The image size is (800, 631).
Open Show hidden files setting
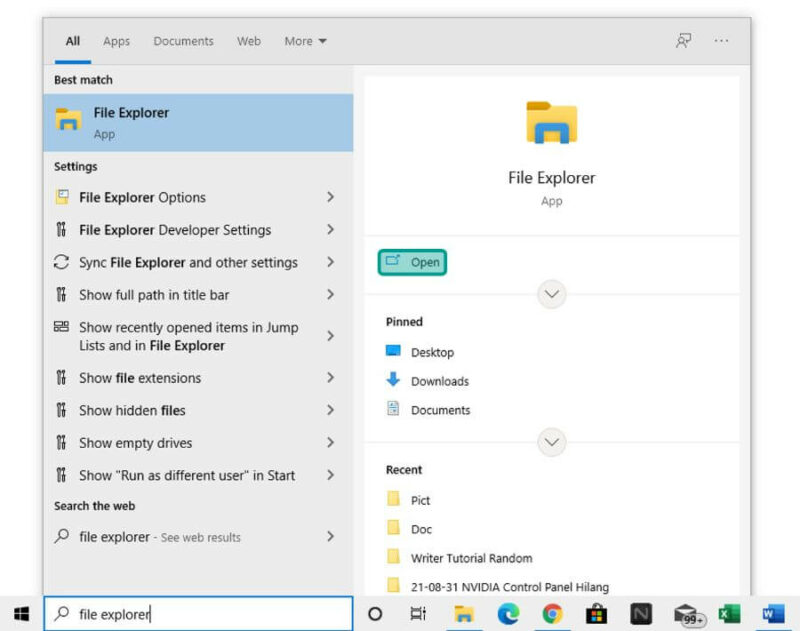pyautogui.click(x=198, y=410)
